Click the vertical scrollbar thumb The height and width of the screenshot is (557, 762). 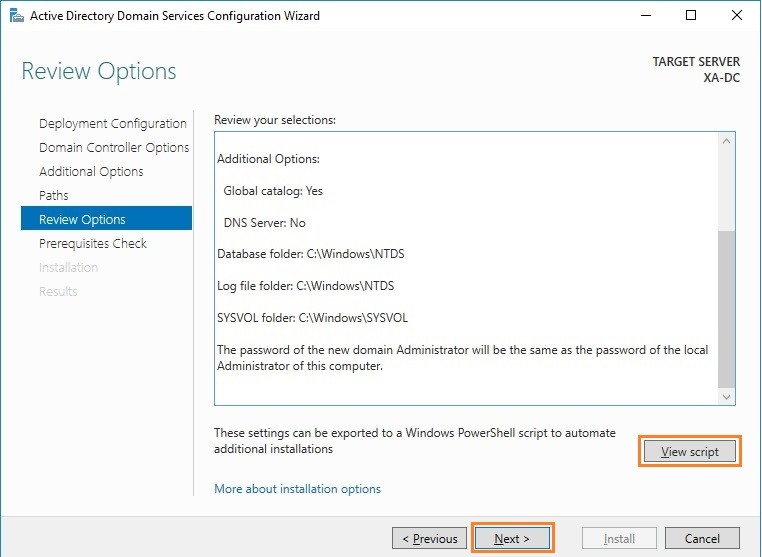[x=727, y=310]
